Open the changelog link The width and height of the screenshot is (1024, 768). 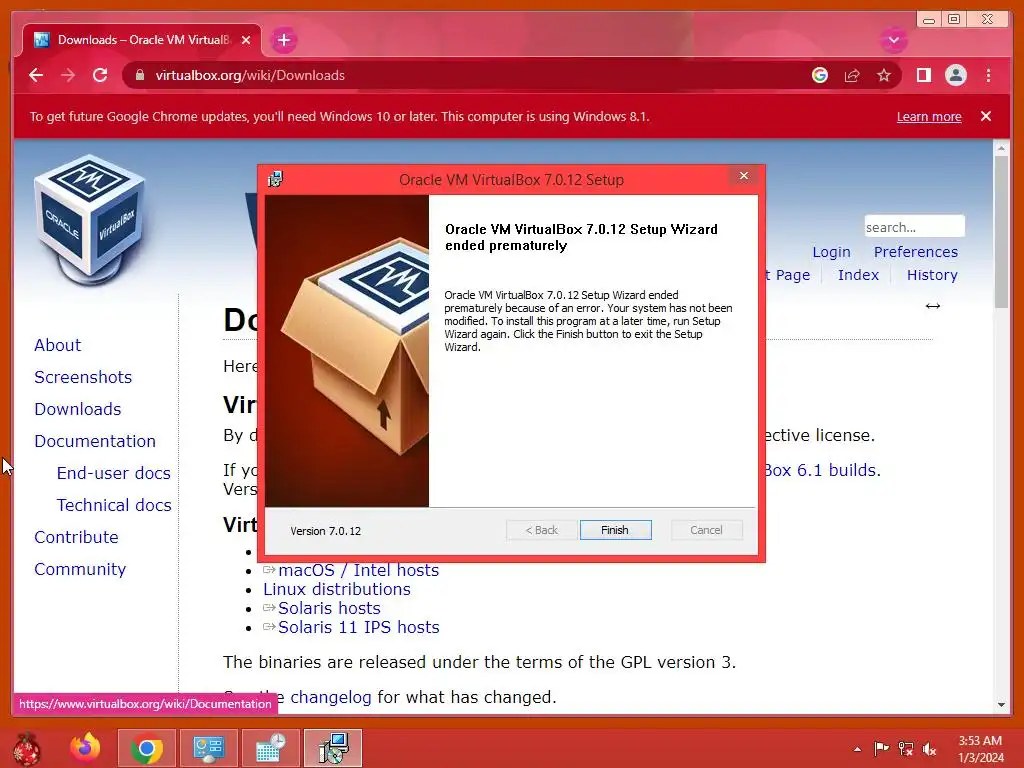330,697
